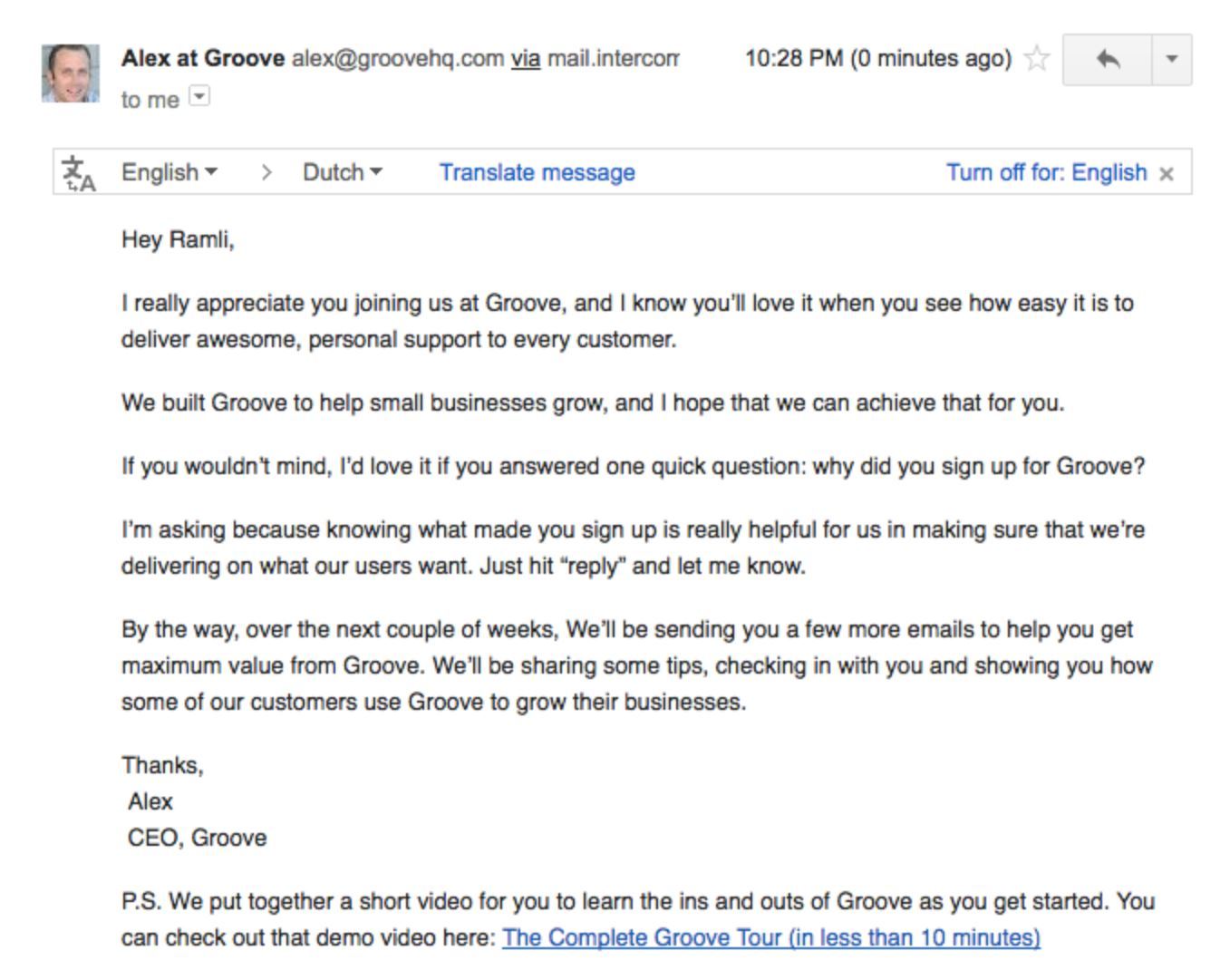Open the English source language dropdown
The height and width of the screenshot is (980, 1230).
point(169,172)
